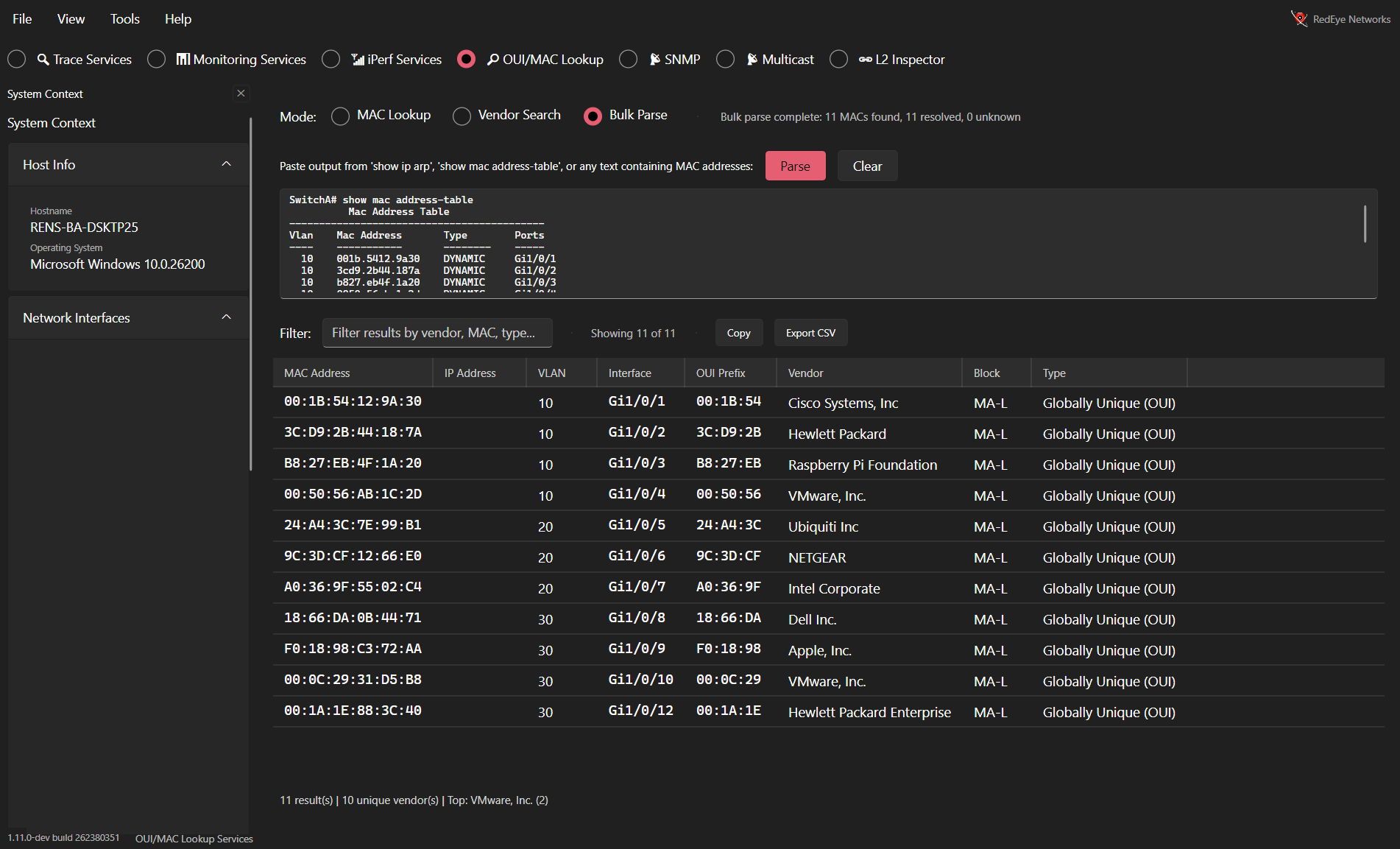This screenshot has width=1400, height=849.
Task: Click the Dell Inc. vendor cell
Action: pos(812,619)
